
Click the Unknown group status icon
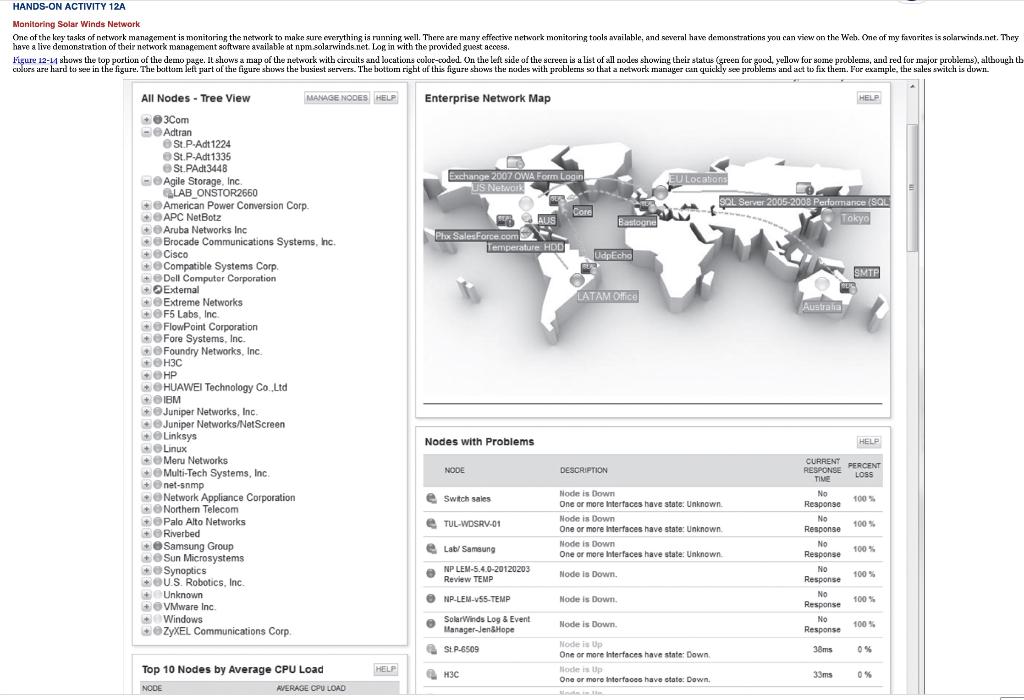[157, 595]
